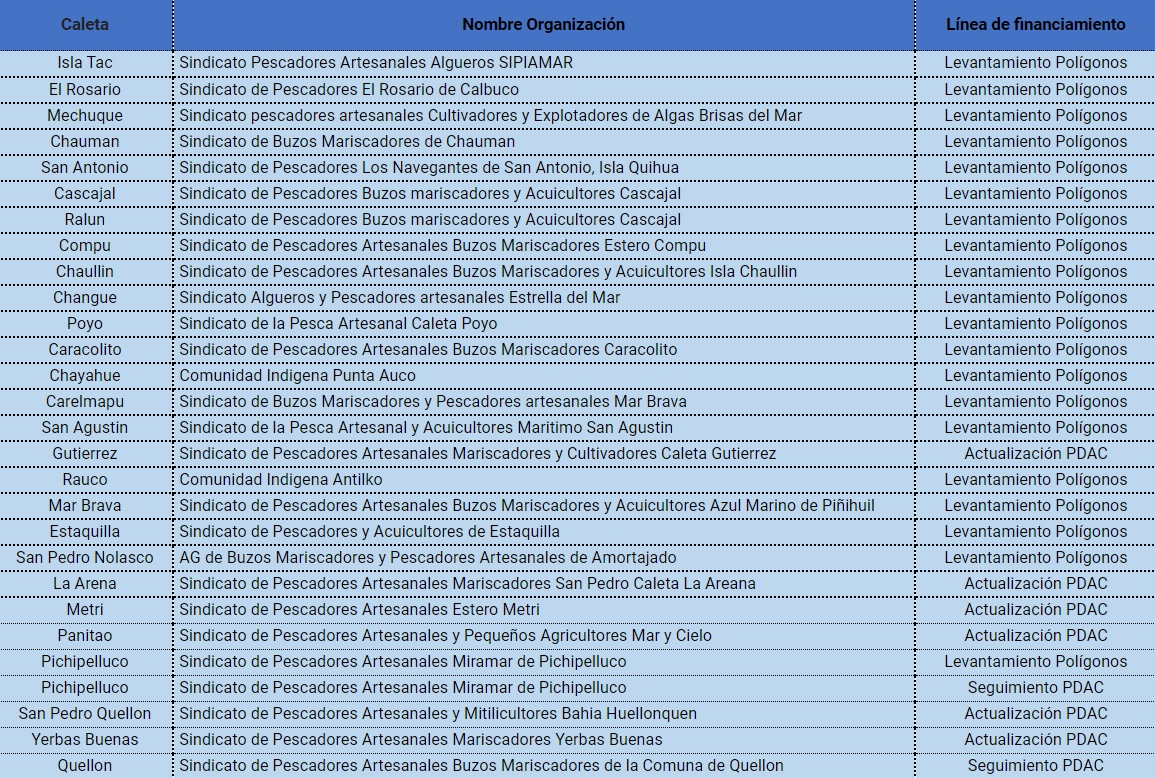Click the Caleta column header
This screenshot has height=778, width=1155.
[85, 24]
